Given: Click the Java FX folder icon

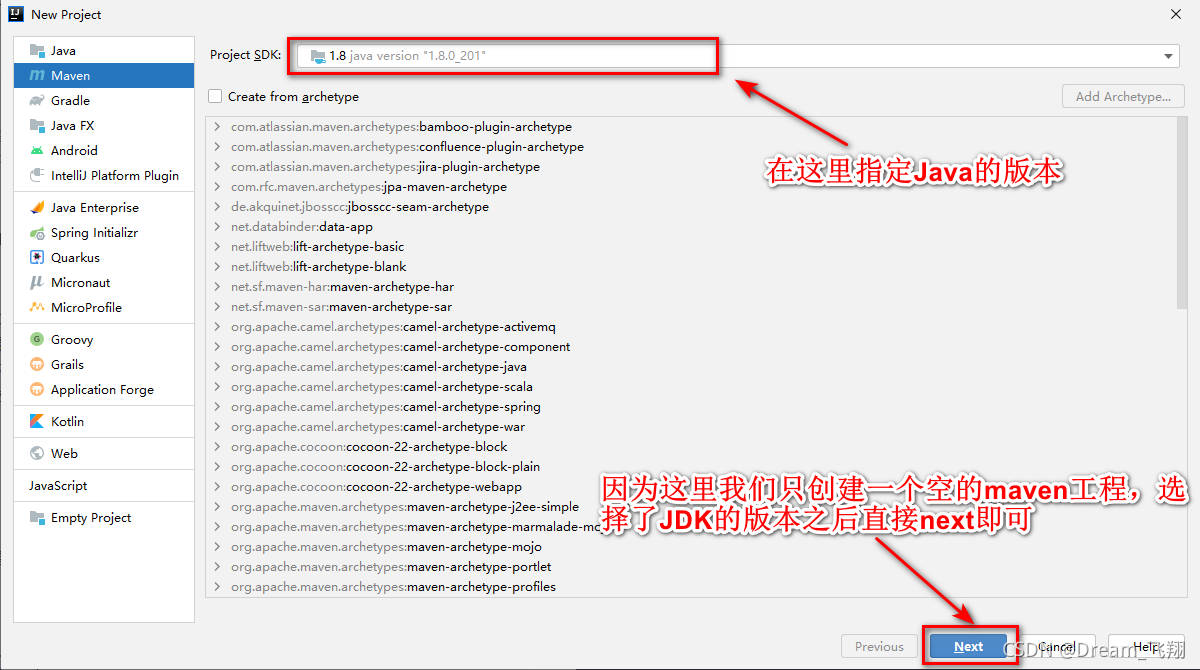Looking at the screenshot, I should 37,125.
